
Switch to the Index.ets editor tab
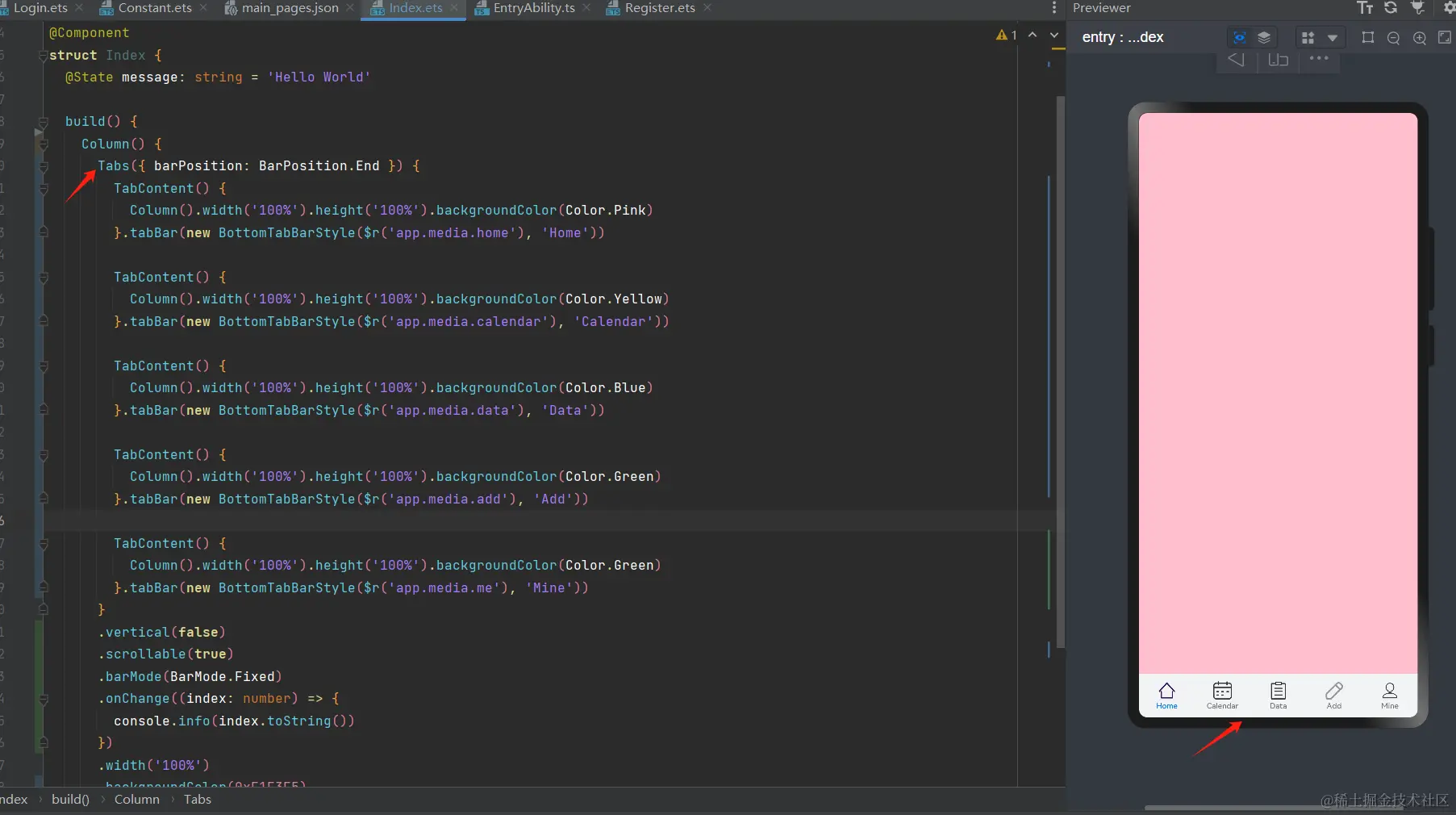(x=415, y=8)
